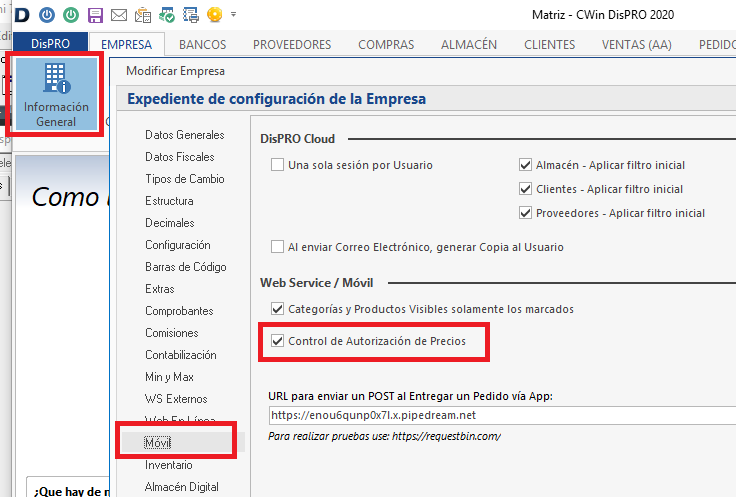The height and width of the screenshot is (497, 736).
Task: Select Barras de Código section
Action: 186,268
